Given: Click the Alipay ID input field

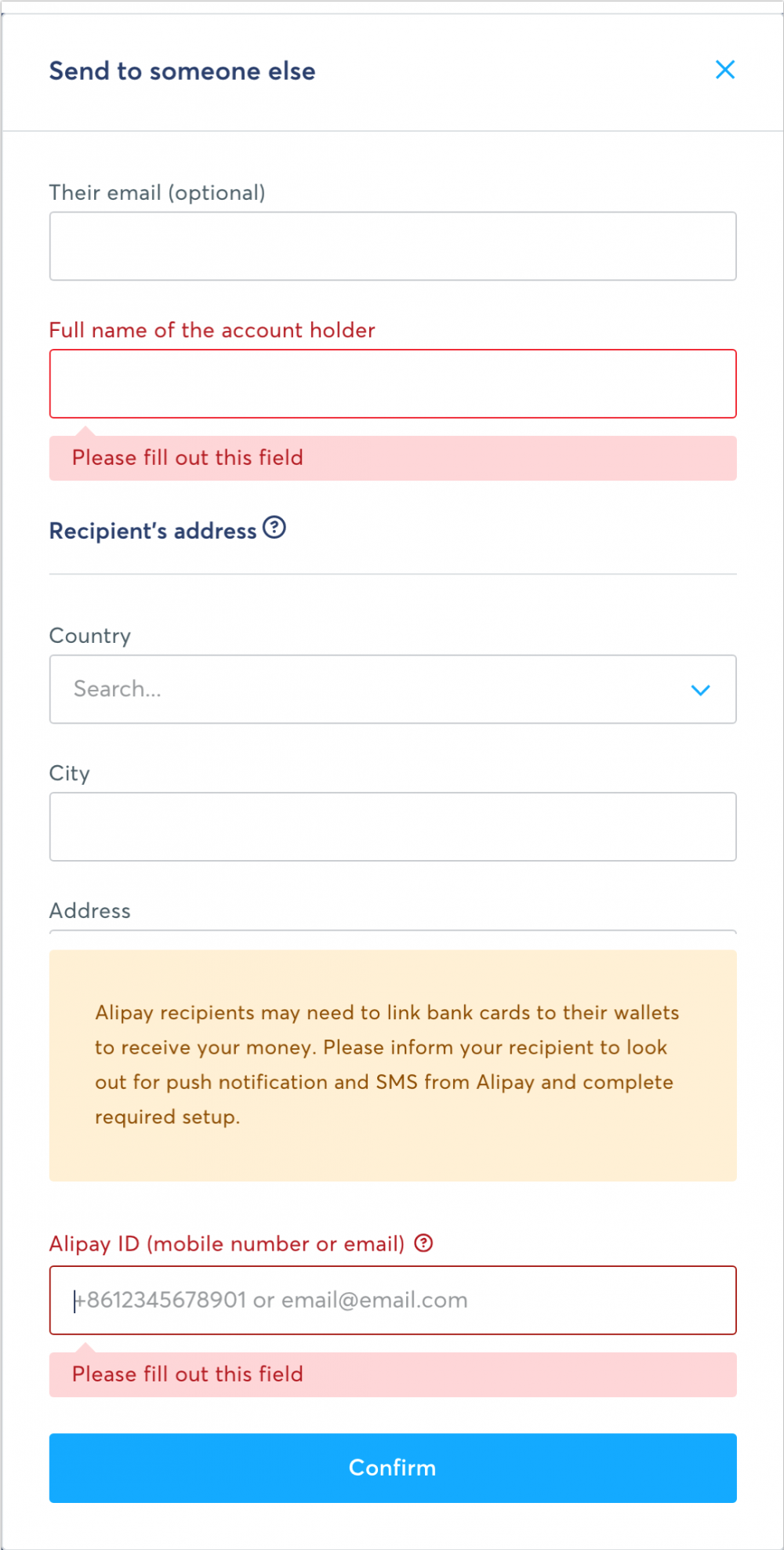Looking at the screenshot, I should coord(392,1300).
